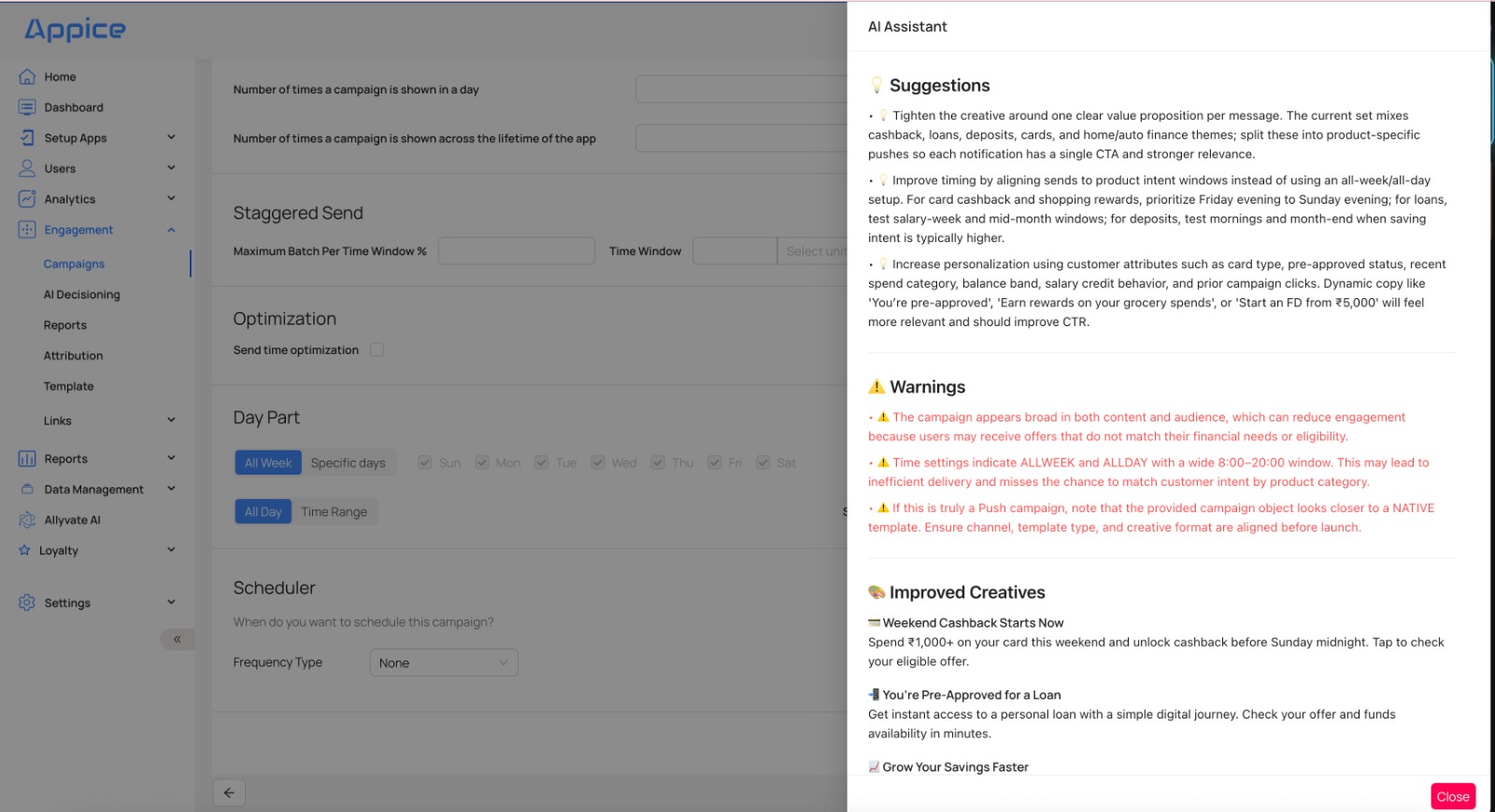This screenshot has width=1495, height=812.
Task: Open Campaigns under Engagement
Action: 74,264
